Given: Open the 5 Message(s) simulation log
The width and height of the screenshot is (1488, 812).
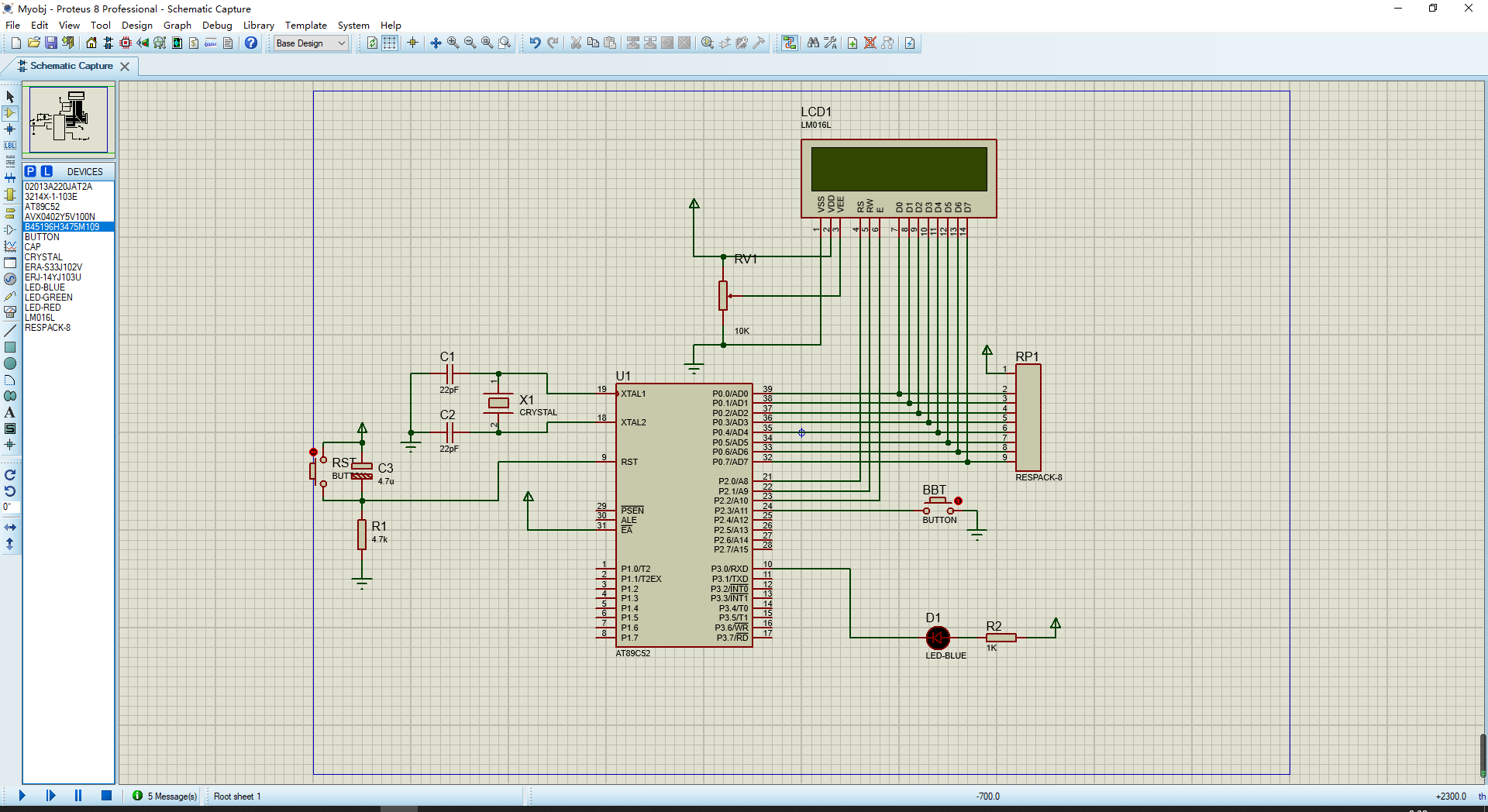Looking at the screenshot, I should coord(164,796).
